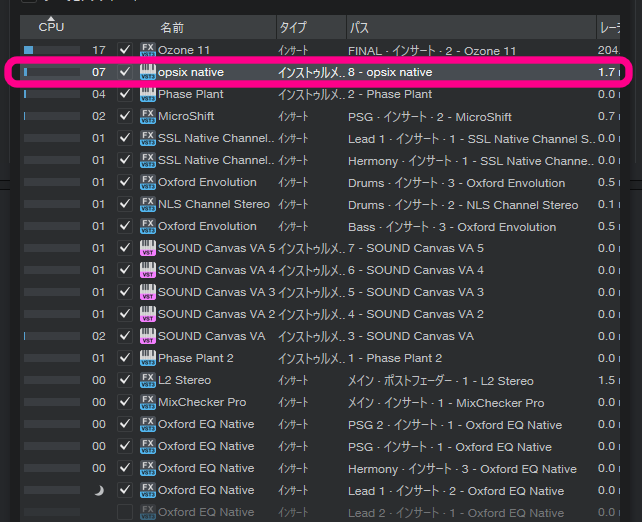Click the MixChecker Pro FX plugin icon
The image size is (642, 522).
click(x=147, y=402)
